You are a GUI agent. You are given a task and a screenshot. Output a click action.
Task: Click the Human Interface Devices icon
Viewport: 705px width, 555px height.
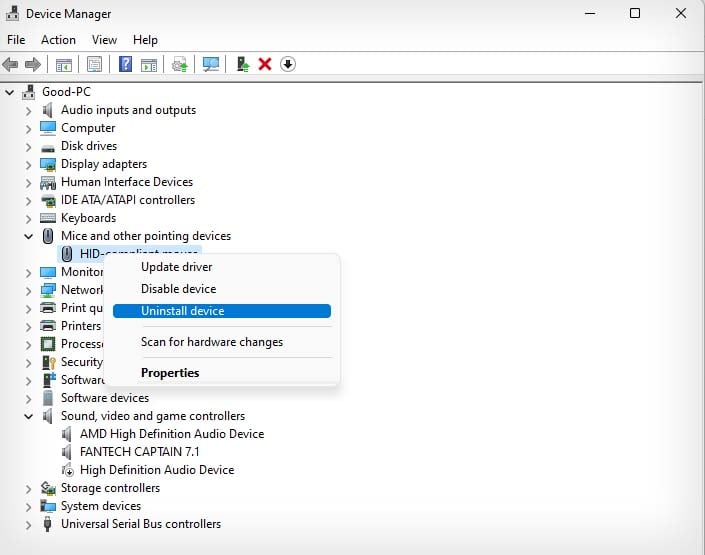(x=48, y=183)
